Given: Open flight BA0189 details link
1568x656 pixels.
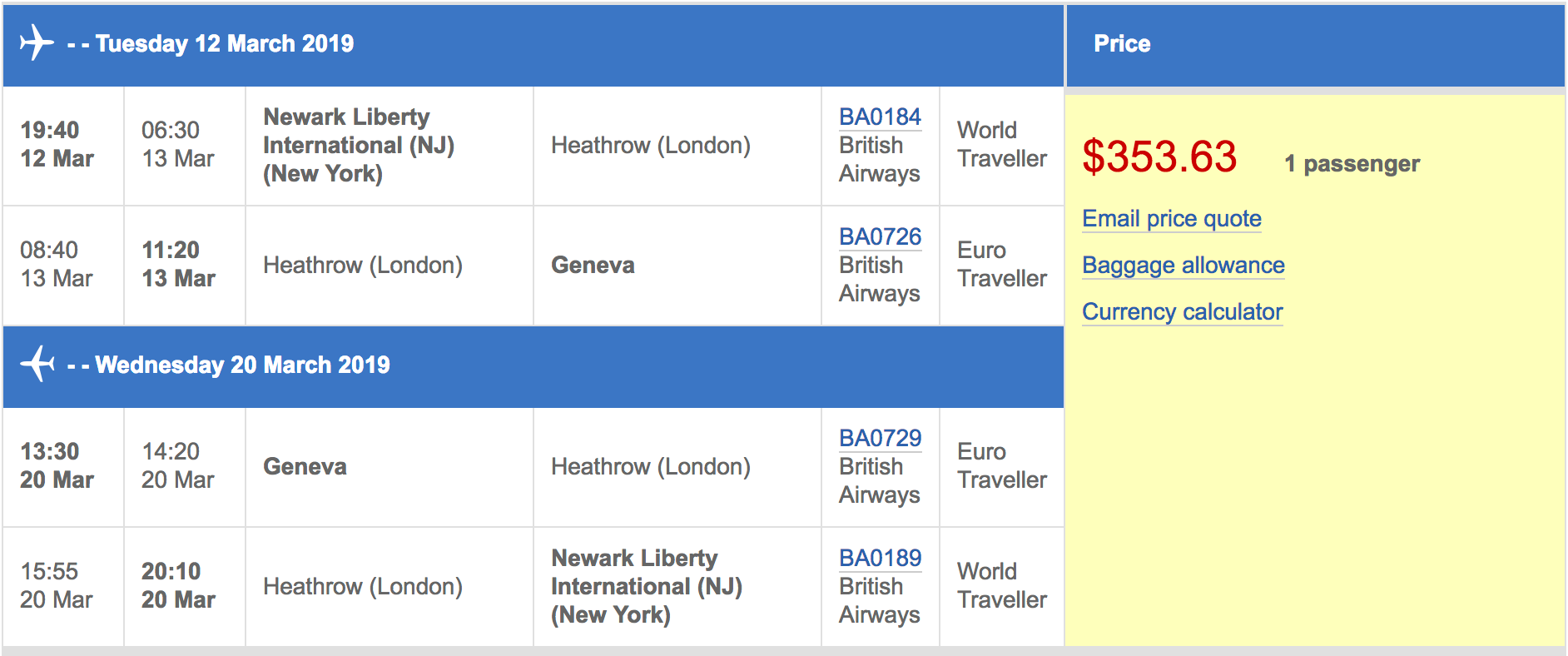Looking at the screenshot, I should pos(880,559).
